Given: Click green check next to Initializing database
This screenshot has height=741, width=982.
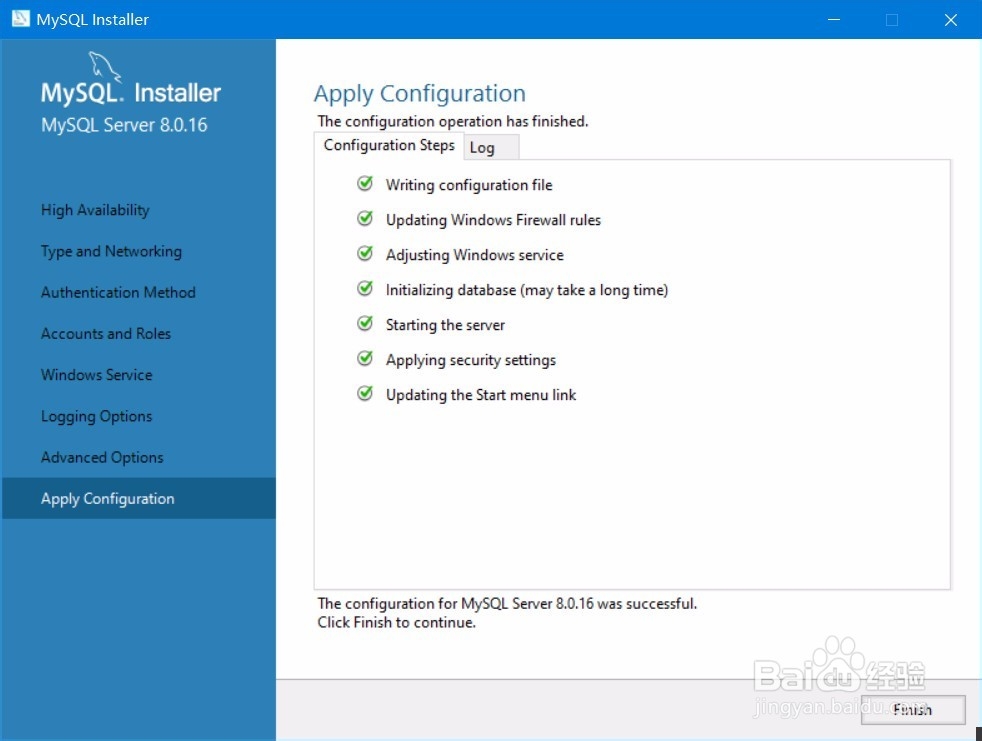Looking at the screenshot, I should pyautogui.click(x=364, y=289).
